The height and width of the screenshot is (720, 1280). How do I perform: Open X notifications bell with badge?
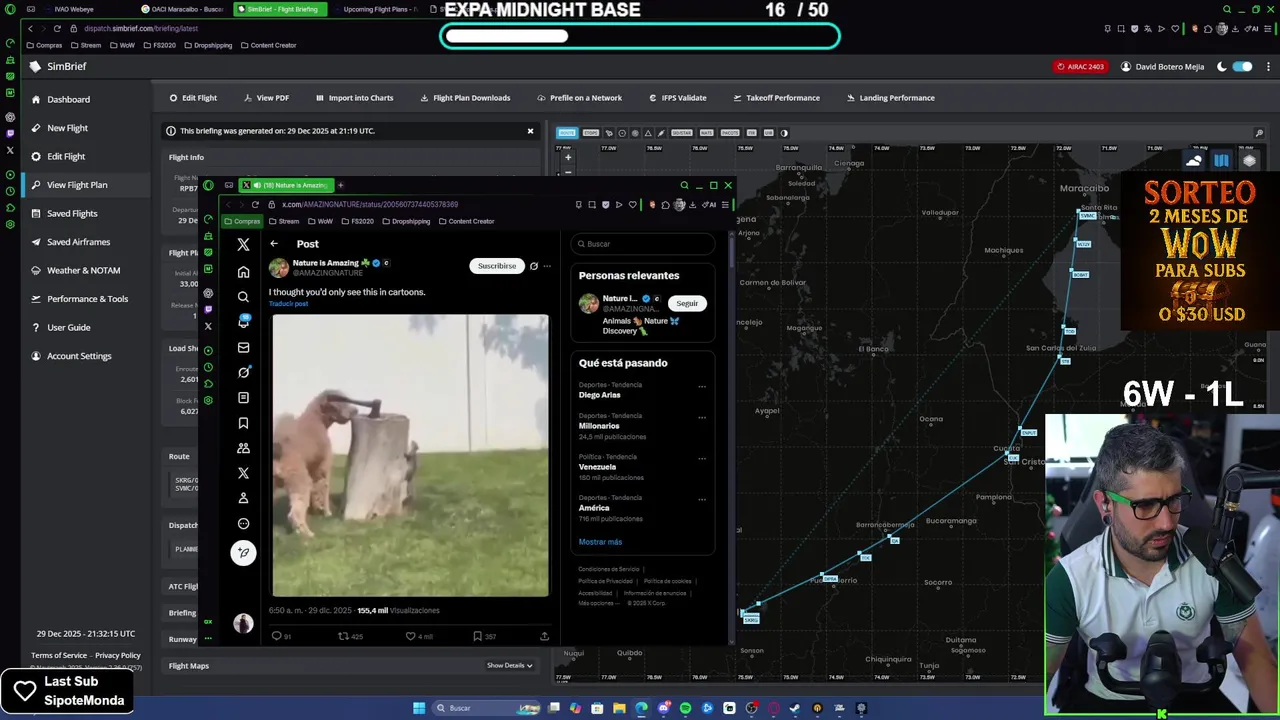click(243, 321)
